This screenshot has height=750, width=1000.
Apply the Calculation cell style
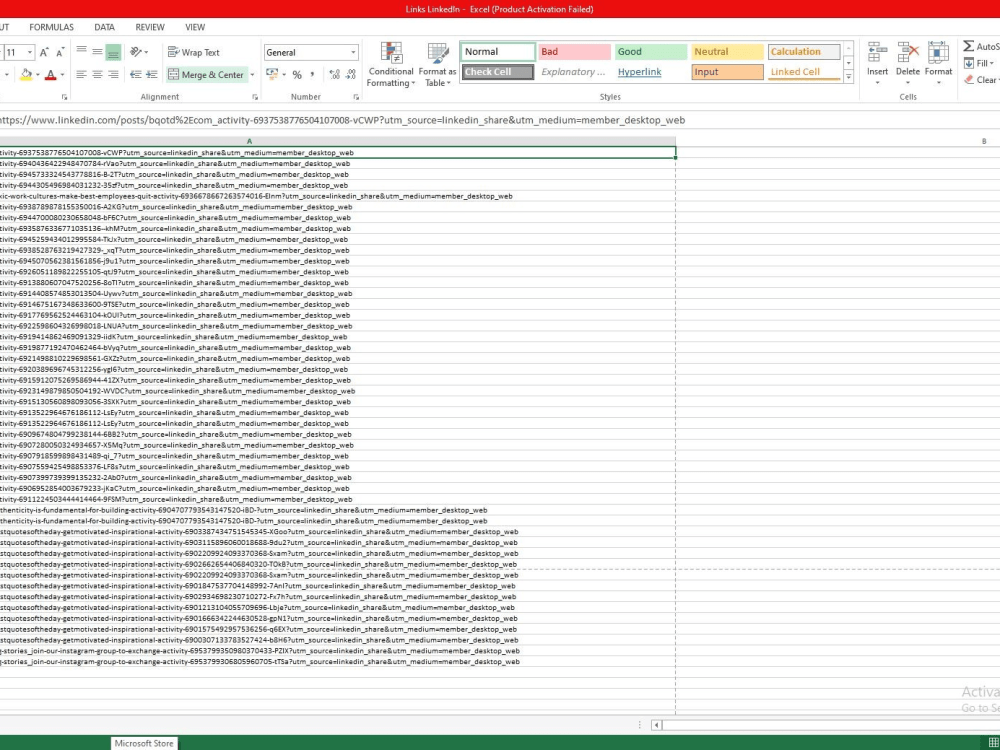coord(804,52)
